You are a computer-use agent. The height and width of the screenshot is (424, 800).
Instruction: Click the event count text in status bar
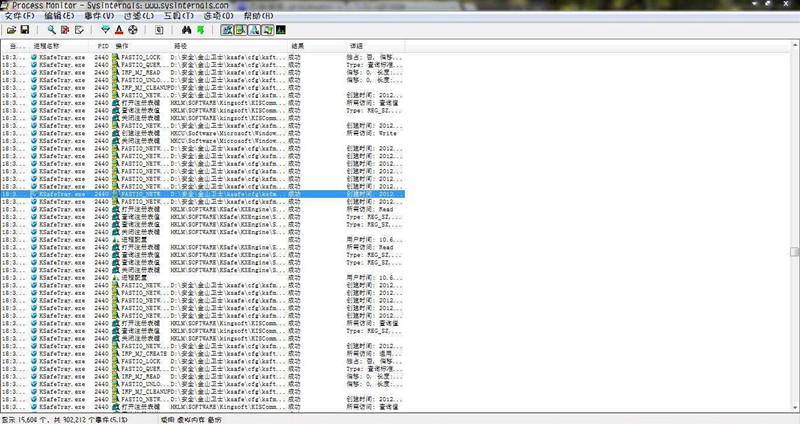click(65, 419)
